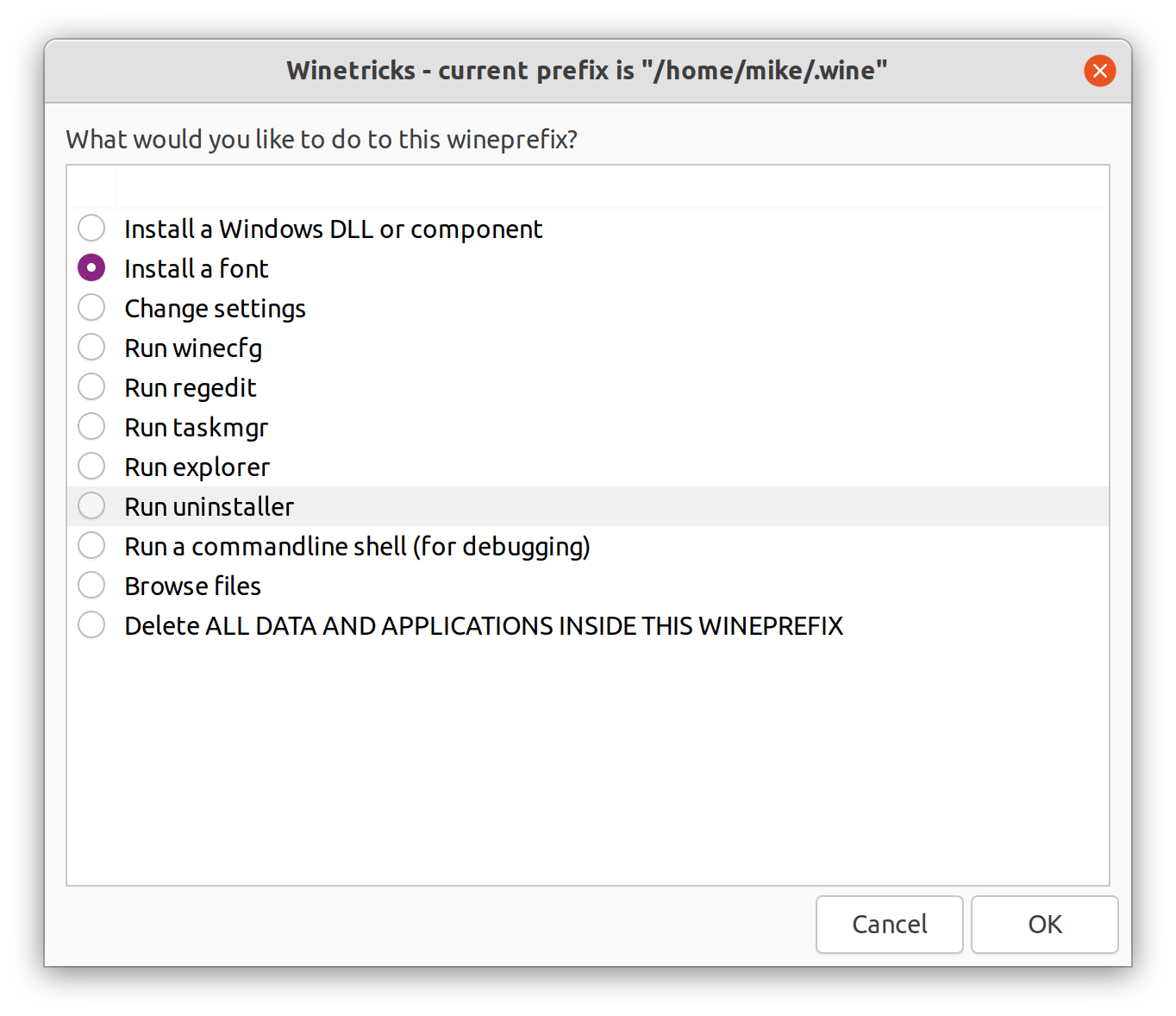The height and width of the screenshot is (1016, 1176).
Task: Select the 'Run winecfg' radio button
Action: (91, 348)
